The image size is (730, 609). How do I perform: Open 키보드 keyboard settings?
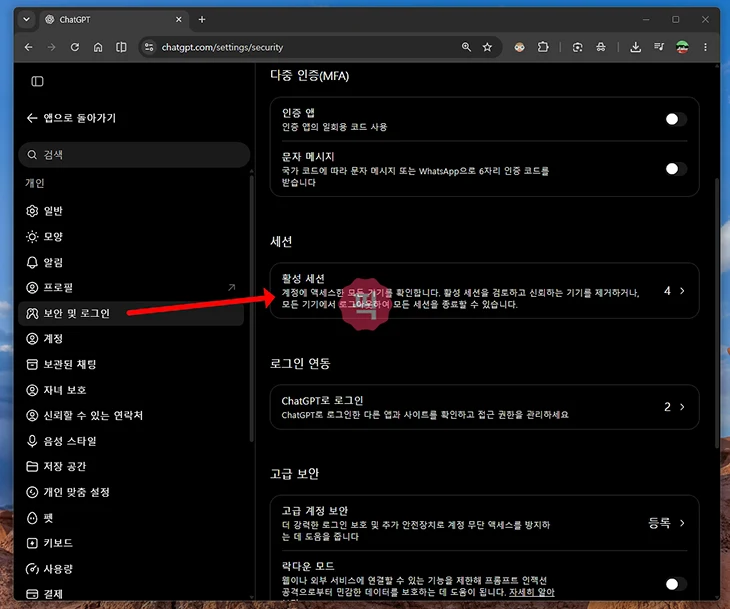tap(131, 543)
